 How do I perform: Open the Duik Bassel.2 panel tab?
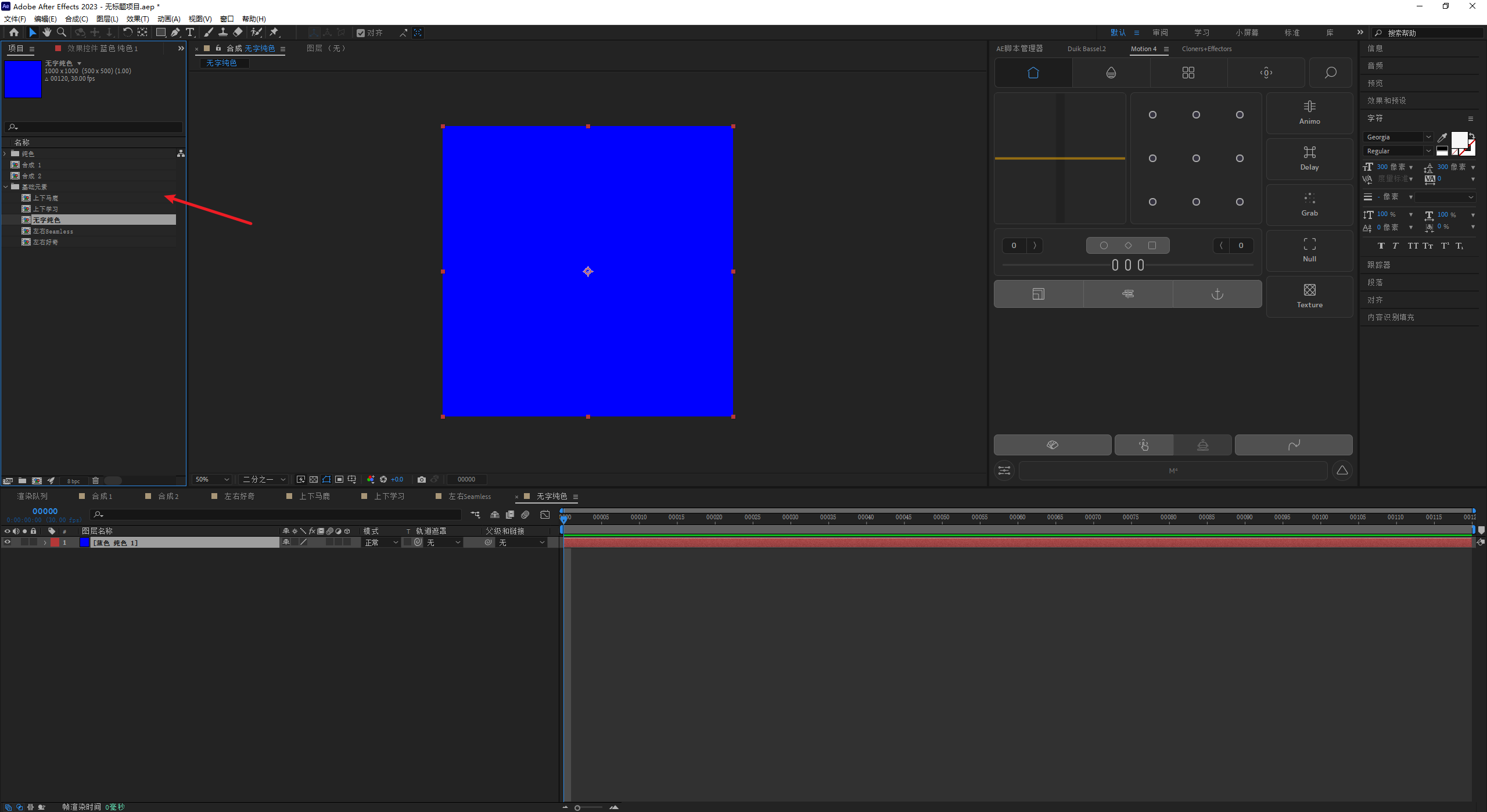pos(1086,49)
